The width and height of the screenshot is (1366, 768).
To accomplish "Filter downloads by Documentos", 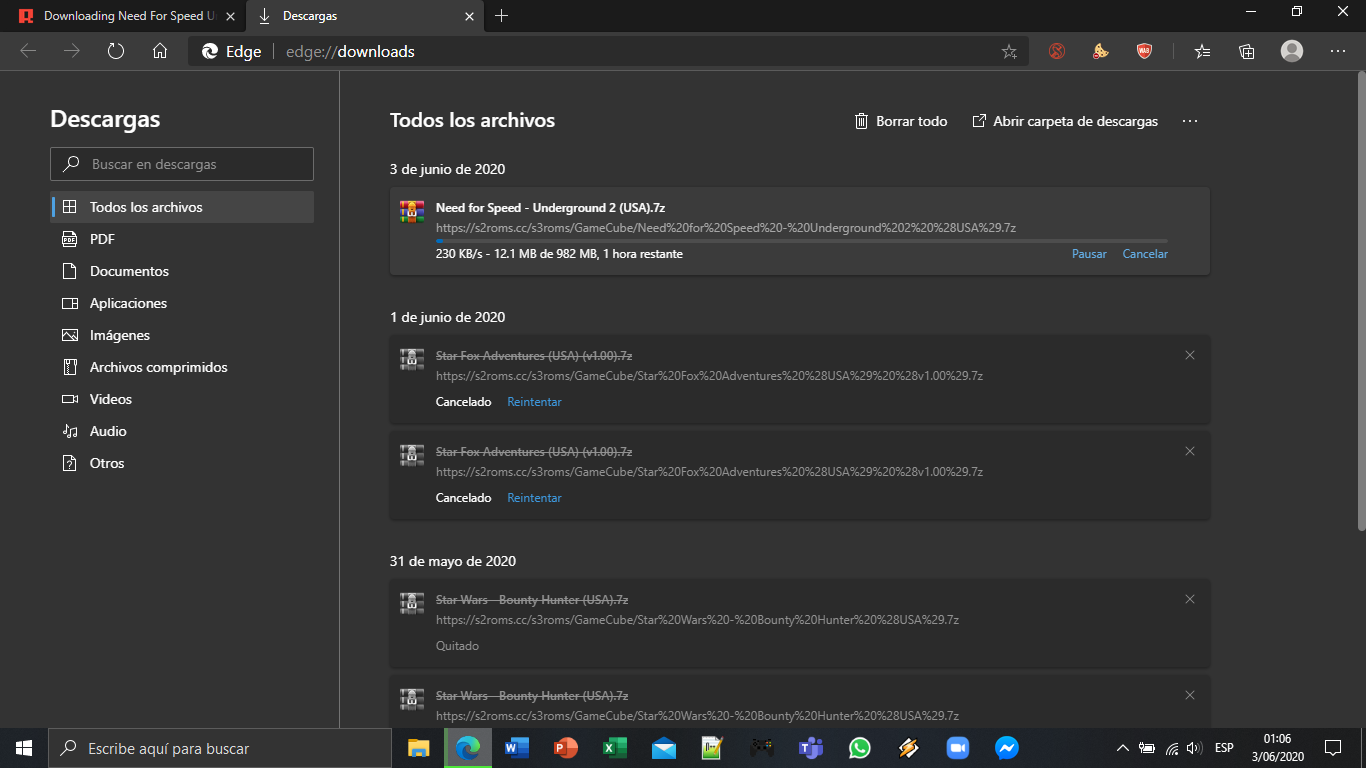I will pos(182,271).
